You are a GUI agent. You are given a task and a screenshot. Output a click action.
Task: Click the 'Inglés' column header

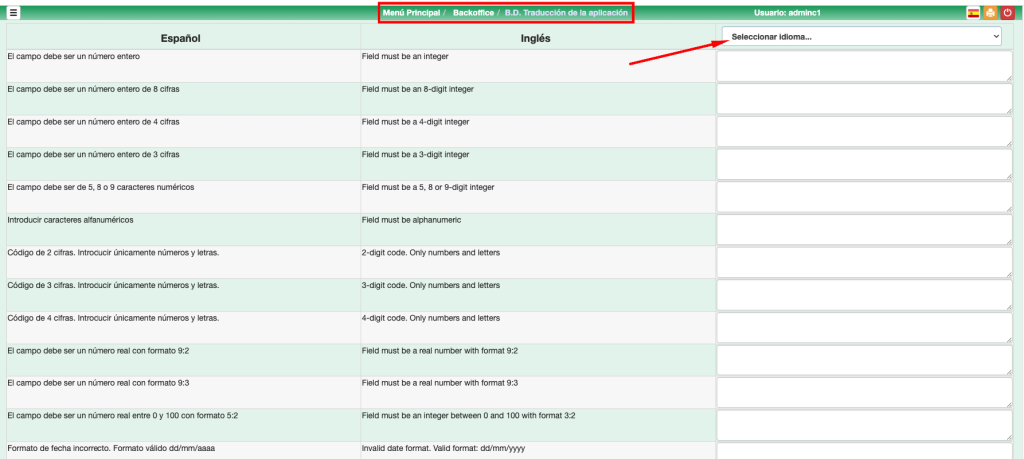(536, 38)
